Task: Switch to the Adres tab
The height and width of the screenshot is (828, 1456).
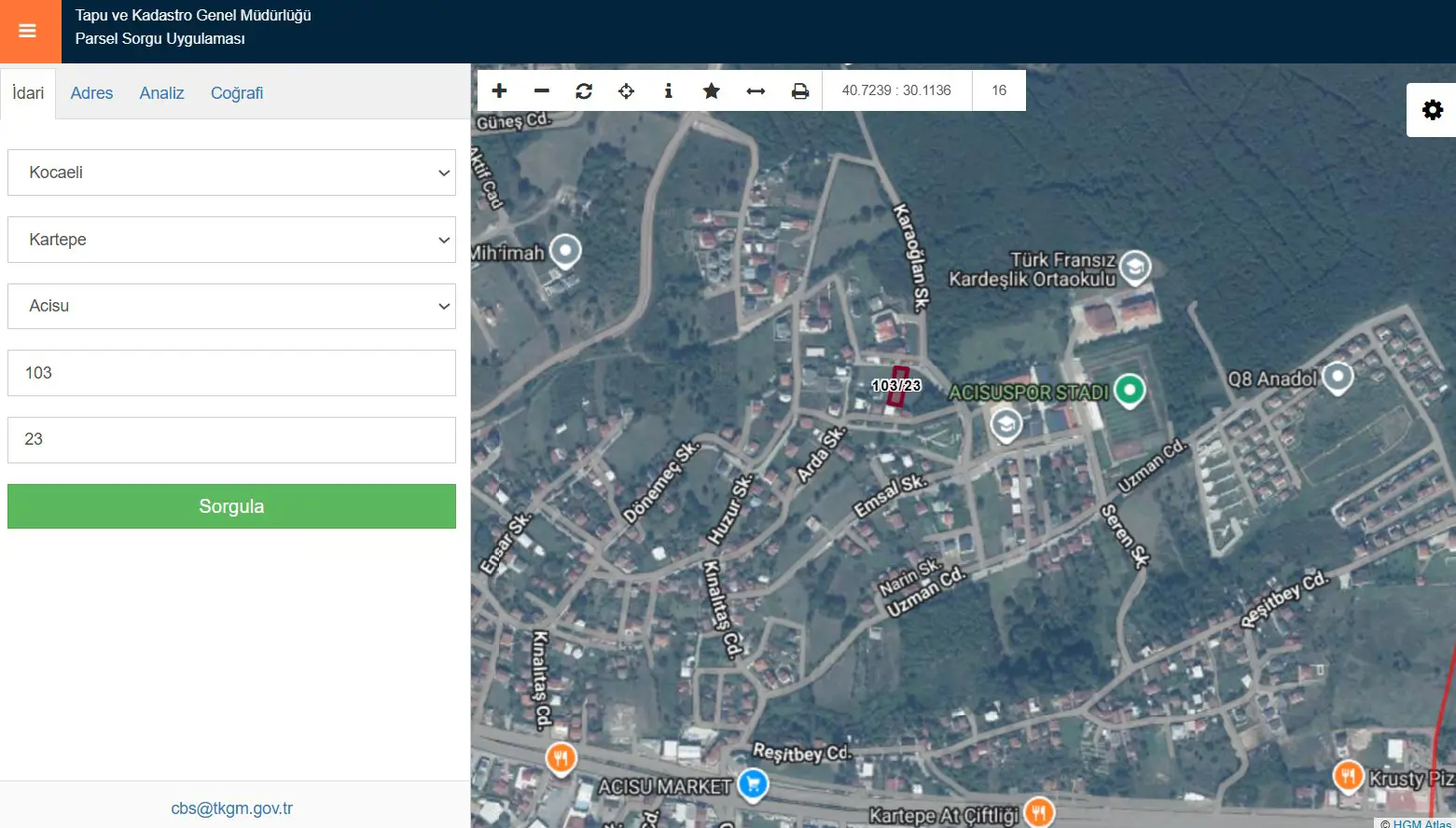Action: click(x=91, y=93)
